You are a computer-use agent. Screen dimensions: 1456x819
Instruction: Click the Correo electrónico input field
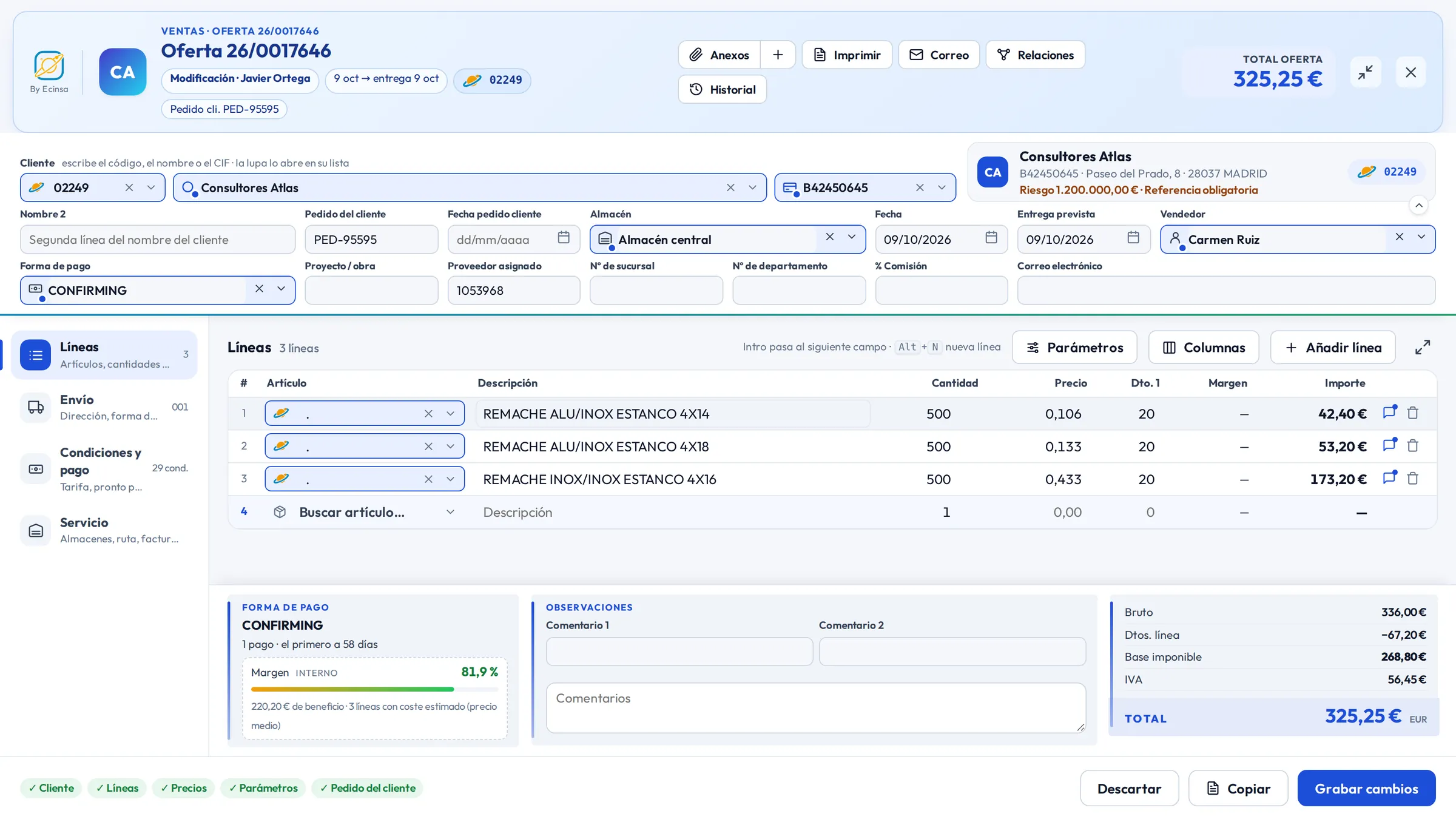pos(1226,291)
